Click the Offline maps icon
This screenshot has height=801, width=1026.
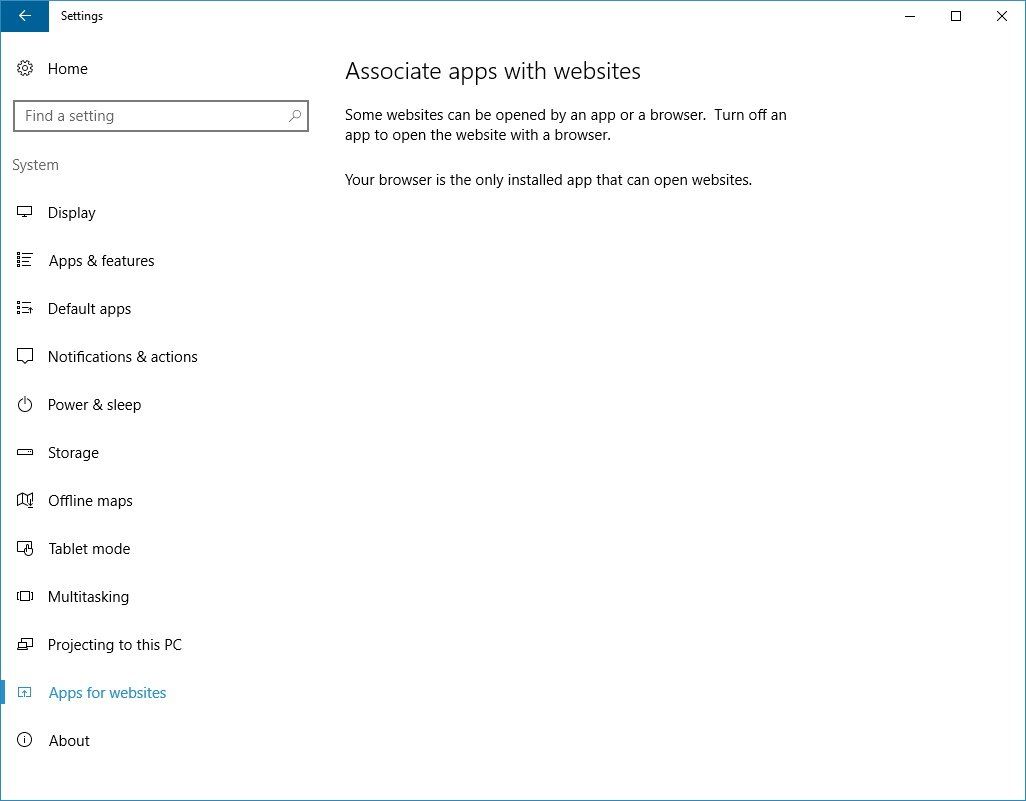[25, 500]
